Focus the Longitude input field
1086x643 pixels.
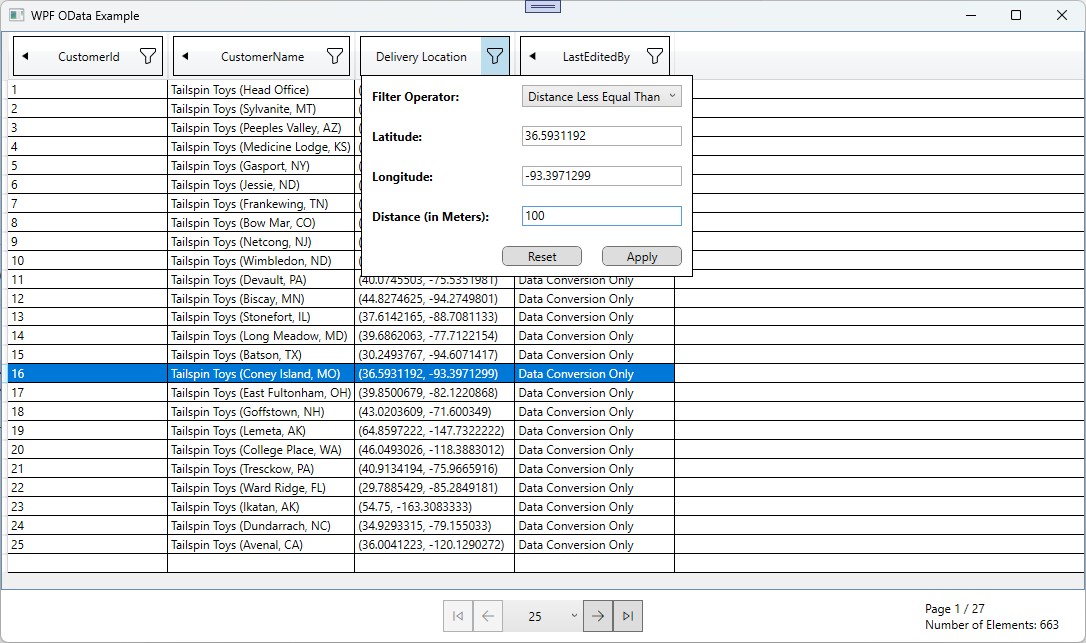tap(601, 176)
